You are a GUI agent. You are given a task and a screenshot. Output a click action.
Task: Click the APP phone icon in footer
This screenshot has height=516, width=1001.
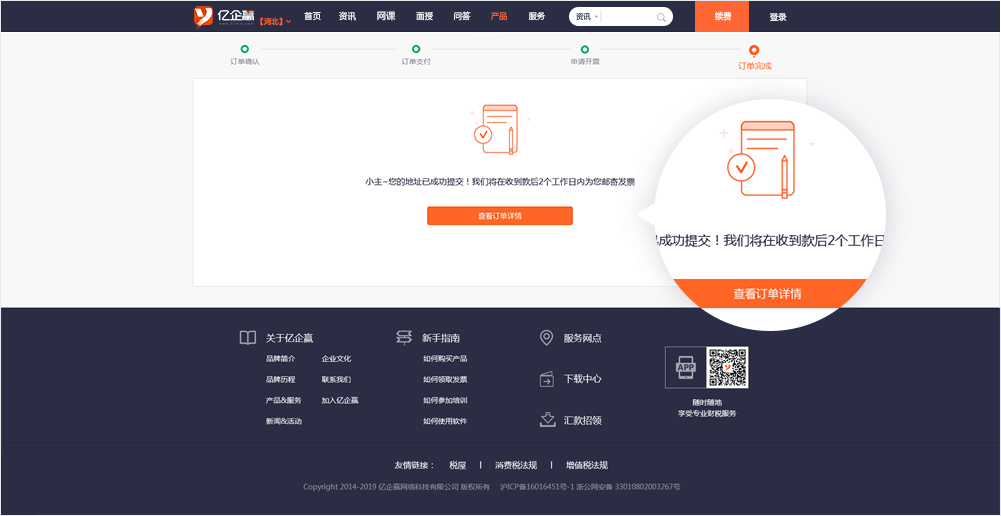click(x=686, y=367)
